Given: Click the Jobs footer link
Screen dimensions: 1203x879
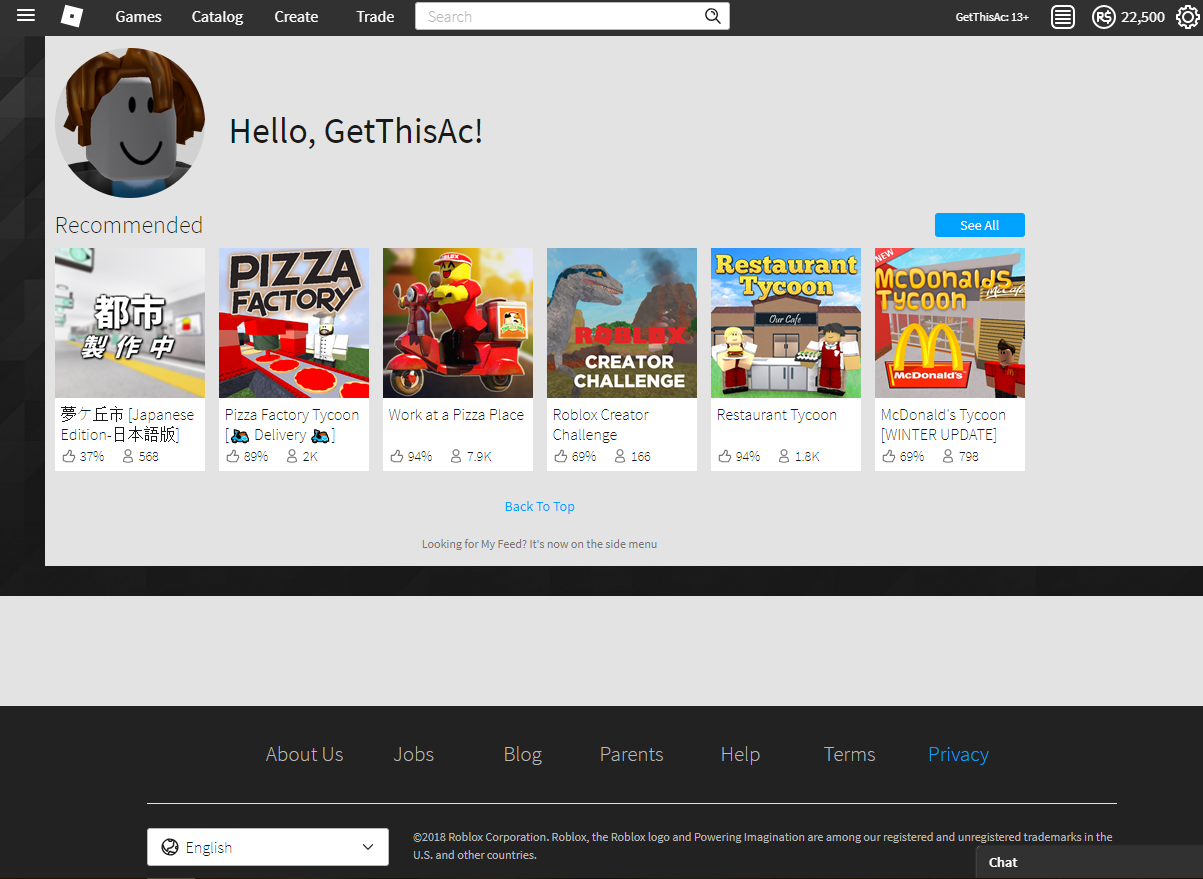Looking at the screenshot, I should click(414, 754).
